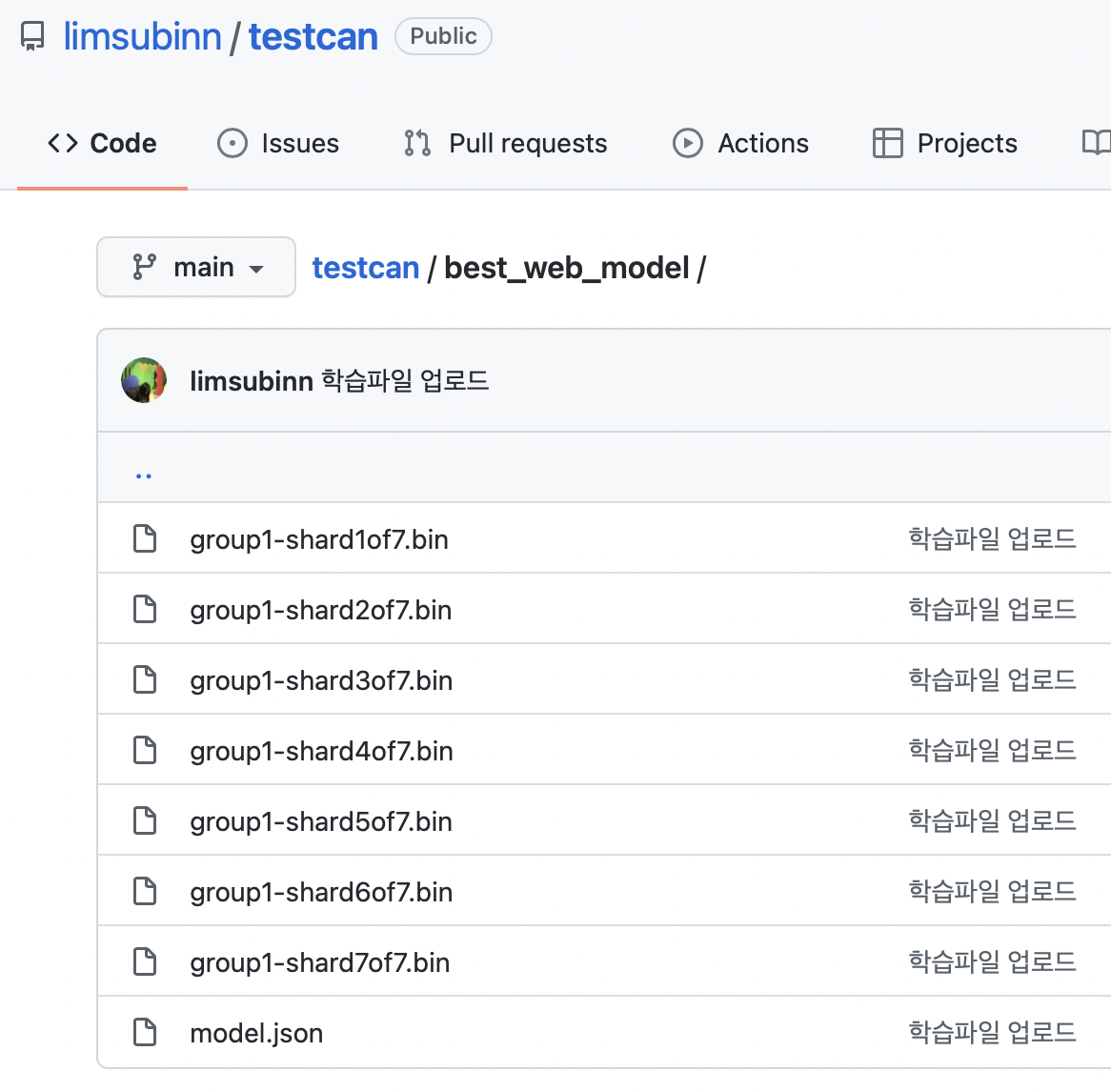Click the file icon for group1-shard3of7.bin

pyautogui.click(x=145, y=679)
